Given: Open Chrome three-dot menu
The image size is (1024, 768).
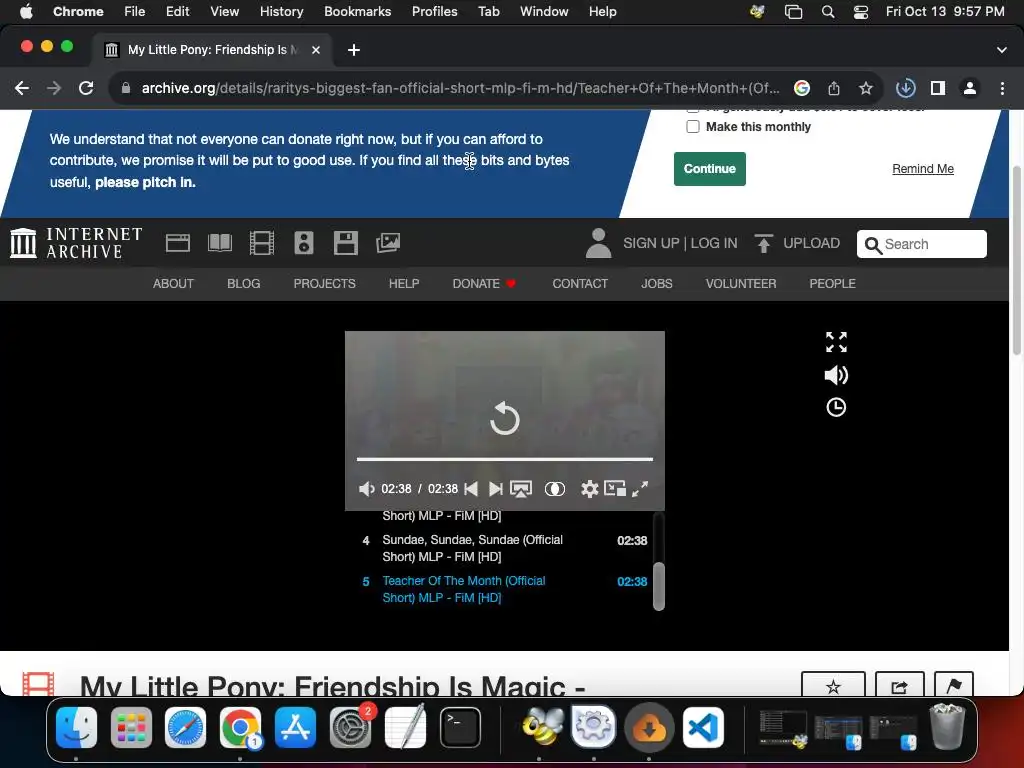Looking at the screenshot, I should point(1002,88).
